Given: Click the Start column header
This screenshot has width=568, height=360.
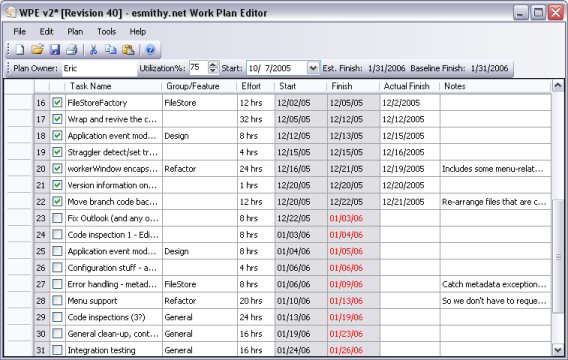Looking at the screenshot, I should (x=301, y=86).
